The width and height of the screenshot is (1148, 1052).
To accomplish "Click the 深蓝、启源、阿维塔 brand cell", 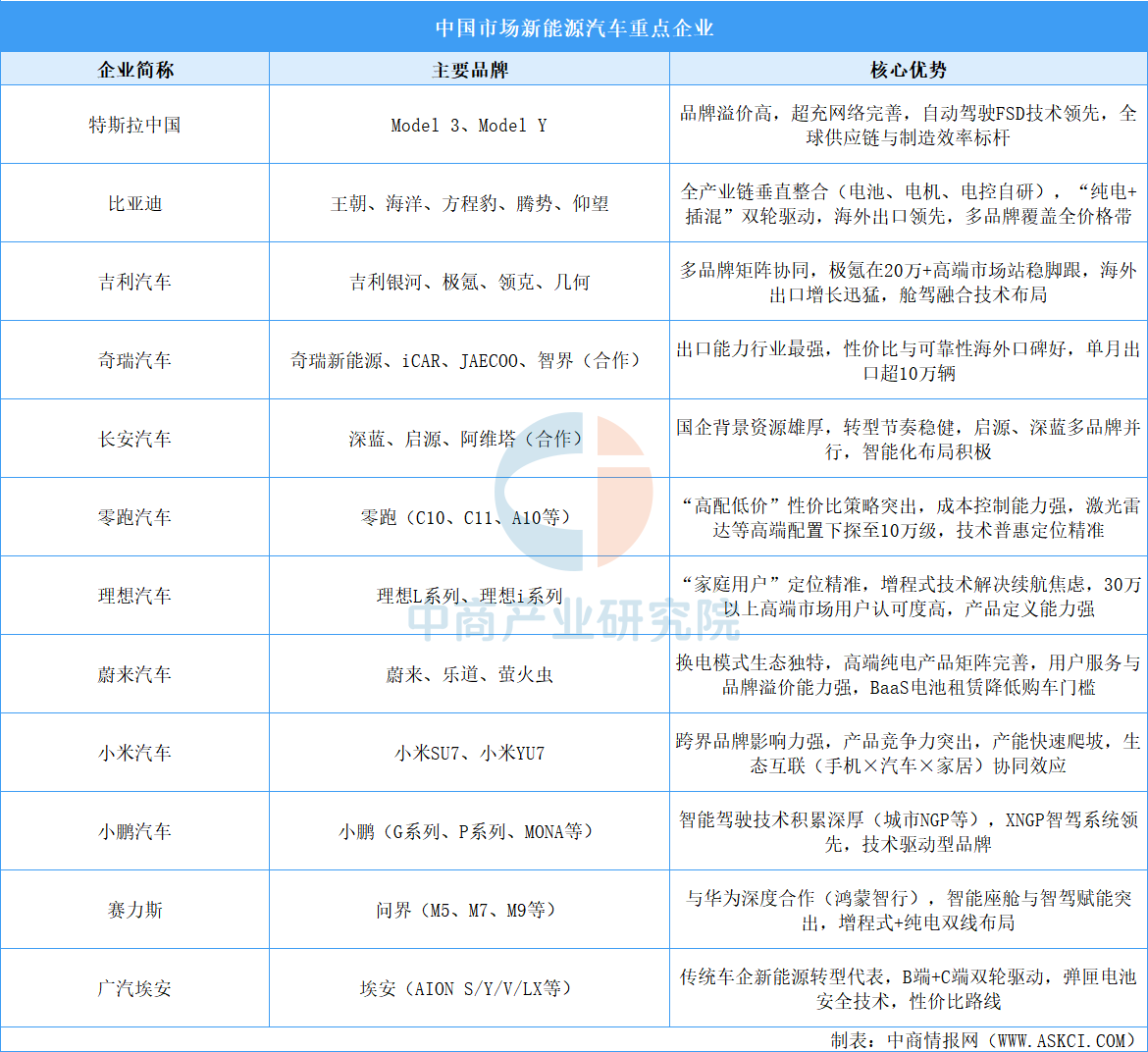I will coord(469,439).
